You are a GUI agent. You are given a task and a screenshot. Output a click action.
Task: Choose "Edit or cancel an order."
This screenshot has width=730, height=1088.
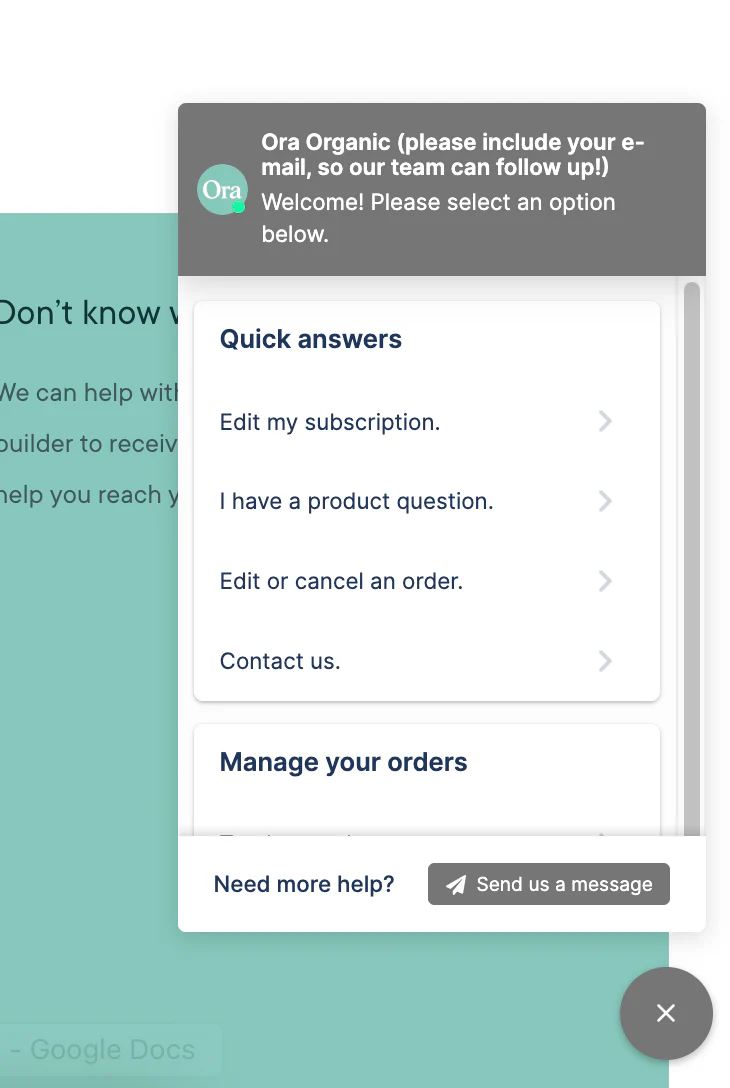(341, 581)
